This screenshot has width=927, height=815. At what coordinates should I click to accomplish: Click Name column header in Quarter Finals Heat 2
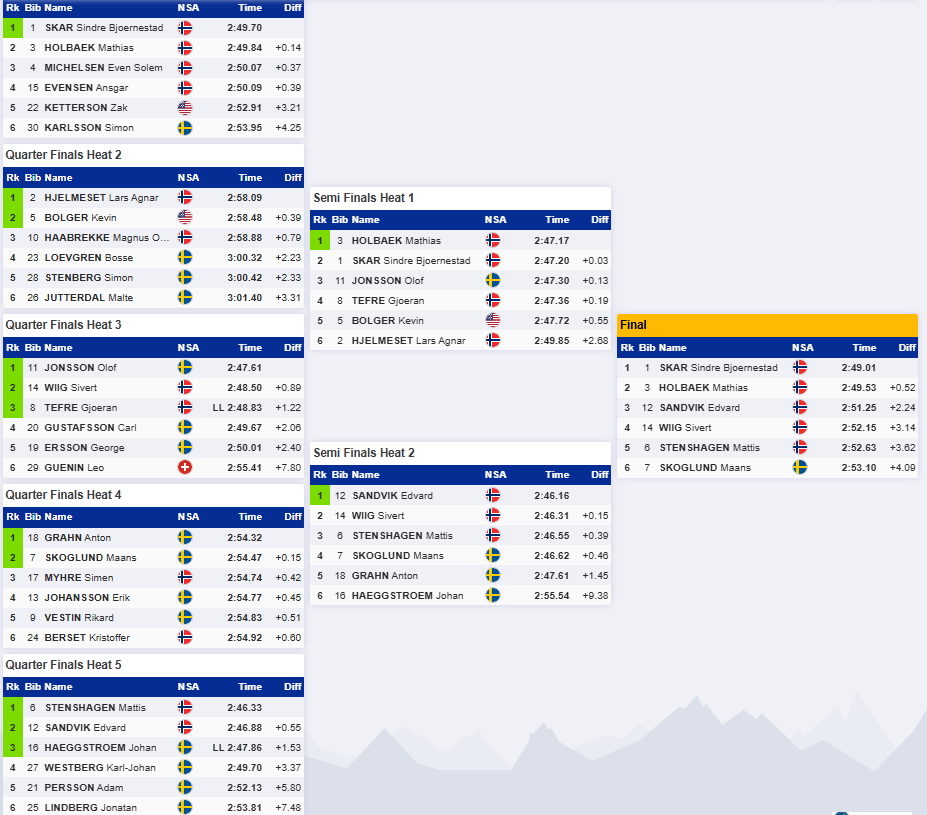[x=58, y=177]
